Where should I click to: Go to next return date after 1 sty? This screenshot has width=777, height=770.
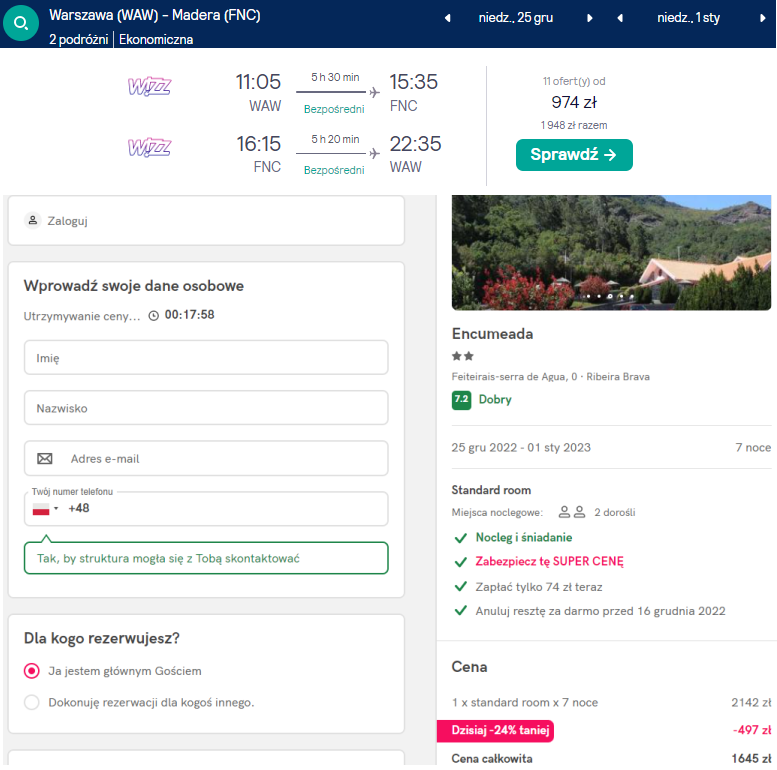click(x=763, y=18)
